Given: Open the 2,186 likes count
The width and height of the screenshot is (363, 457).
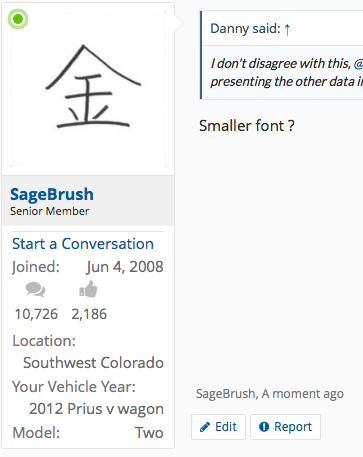Looking at the screenshot, I should tap(89, 314).
